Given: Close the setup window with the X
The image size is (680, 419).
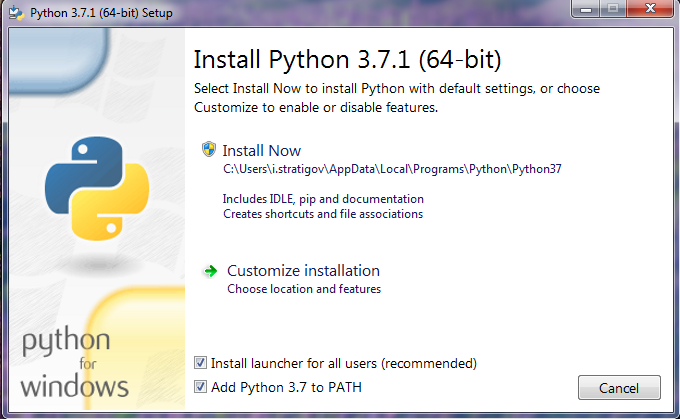Looking at the screenshot, I should pyautogui.click(x=650, y=9).
